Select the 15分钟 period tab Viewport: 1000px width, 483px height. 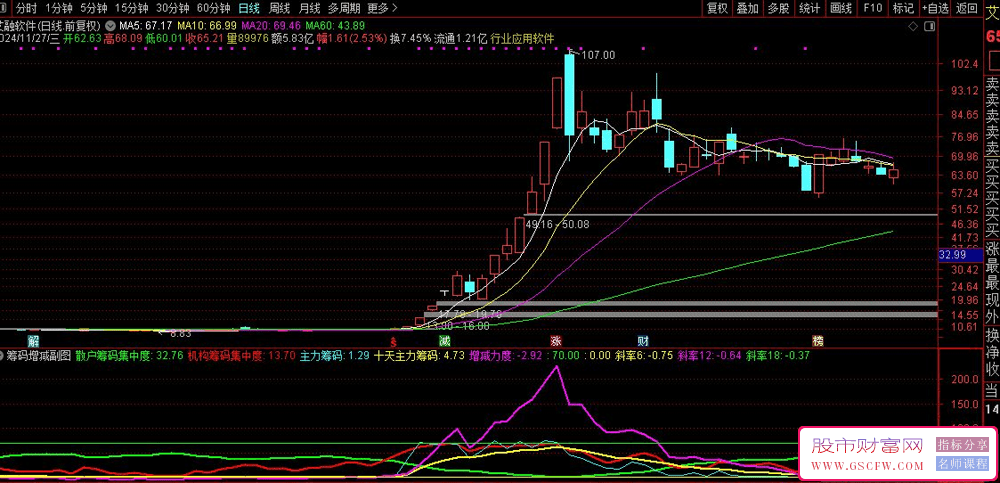[131, 8]
